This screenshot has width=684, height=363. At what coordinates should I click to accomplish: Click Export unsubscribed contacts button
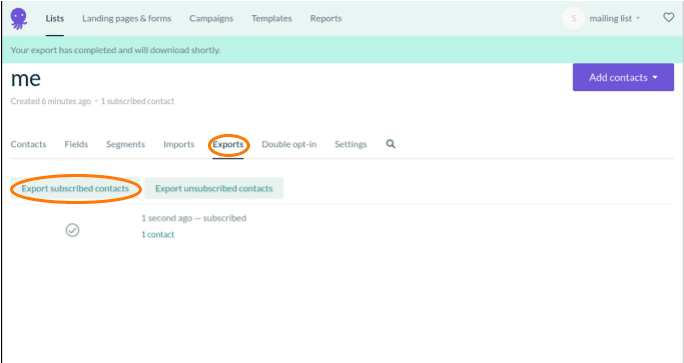[214, 188]
